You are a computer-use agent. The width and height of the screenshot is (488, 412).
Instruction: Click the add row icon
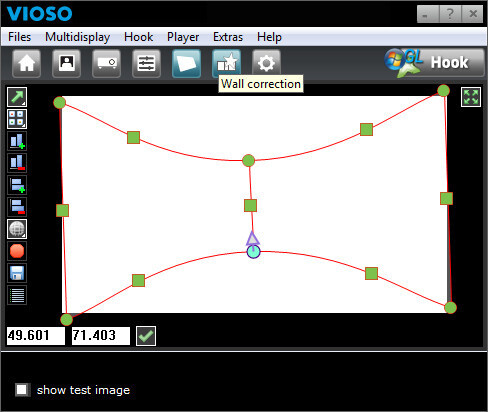[17, 185]
